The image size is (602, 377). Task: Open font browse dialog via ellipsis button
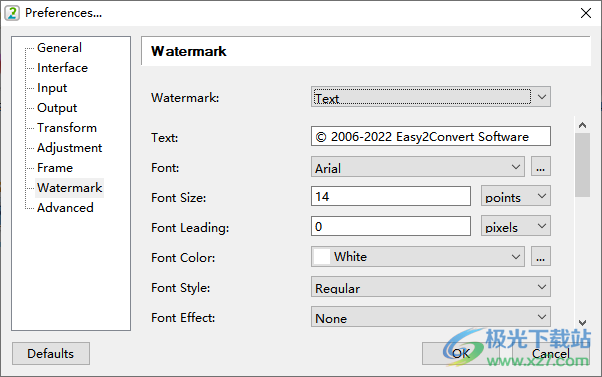tap(541, 167)
